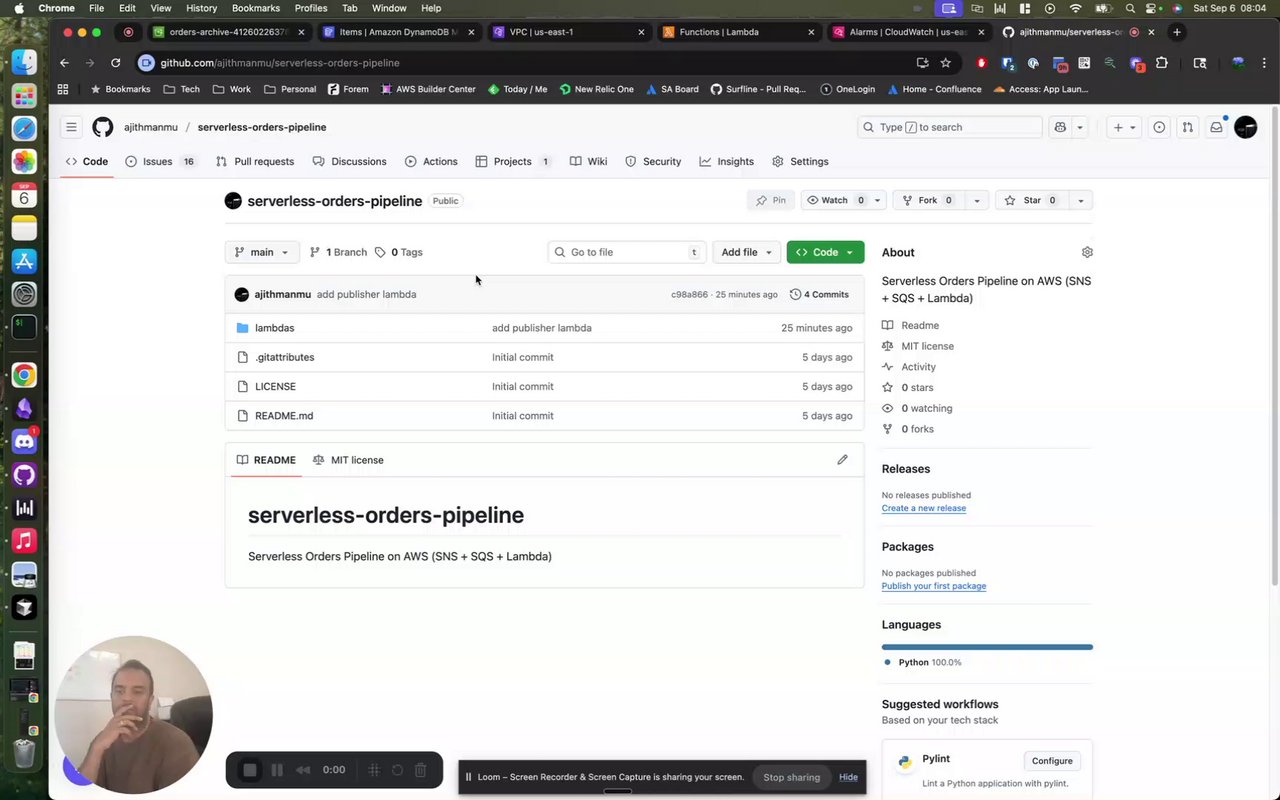Click the About settings gear icon
1280x800 pixels.
pos(1087,252)
